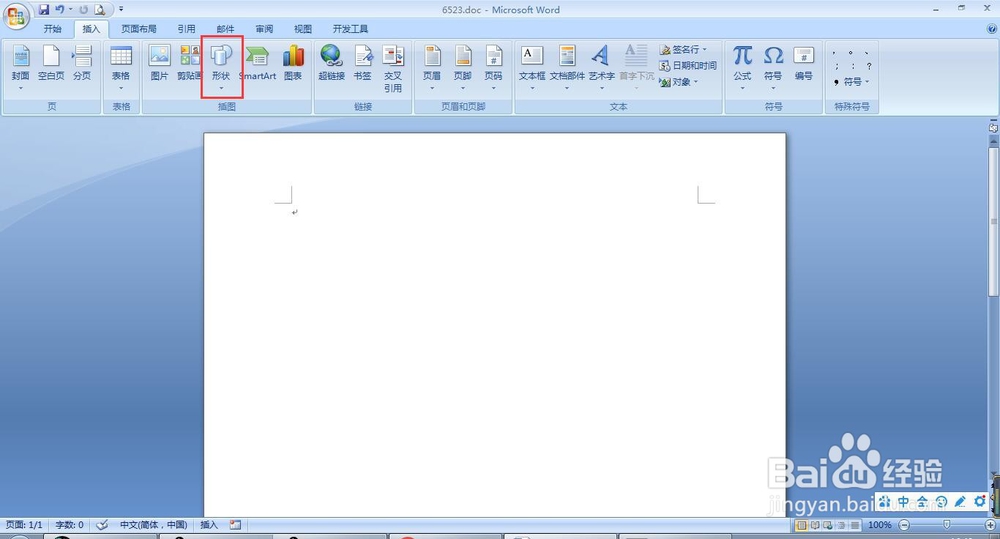
Task: Click the proofing check status icon
Action: point(102,524)
